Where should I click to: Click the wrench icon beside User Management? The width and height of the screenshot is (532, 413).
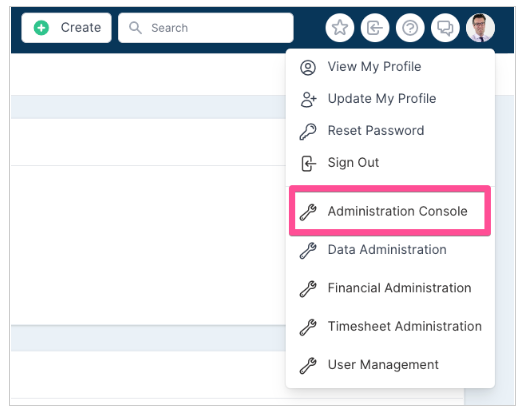pos(308,365)
